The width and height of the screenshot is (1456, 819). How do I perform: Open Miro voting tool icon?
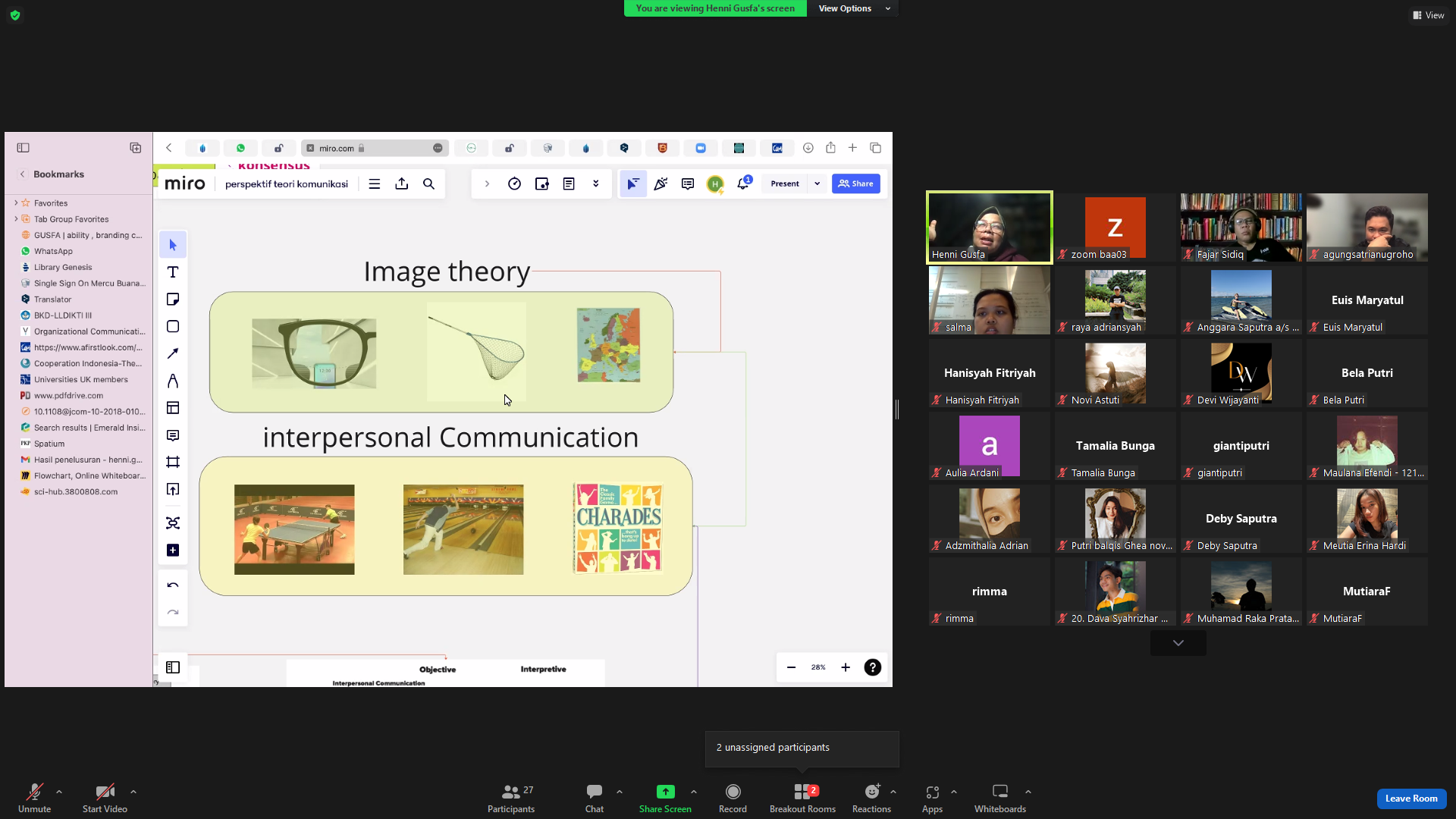click(x=542, y=184)
